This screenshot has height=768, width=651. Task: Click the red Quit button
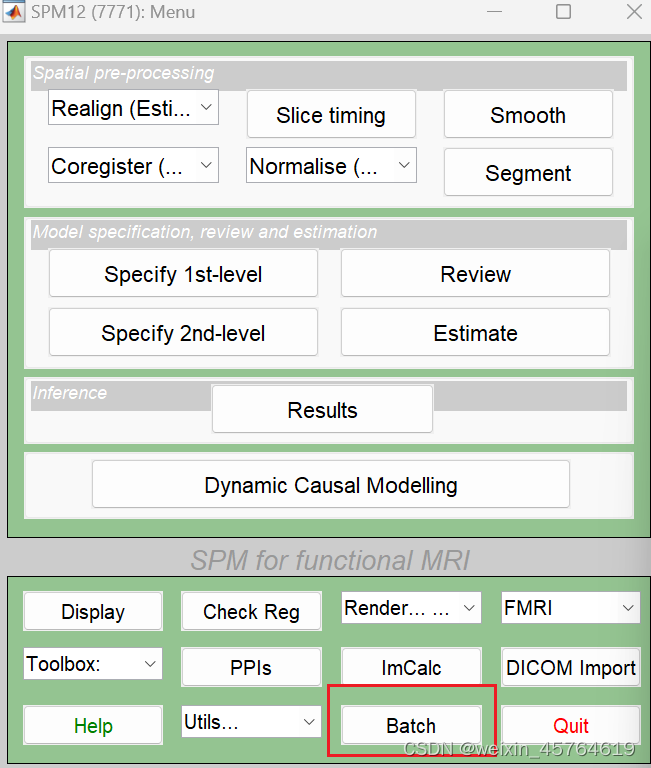pos(571,725)
